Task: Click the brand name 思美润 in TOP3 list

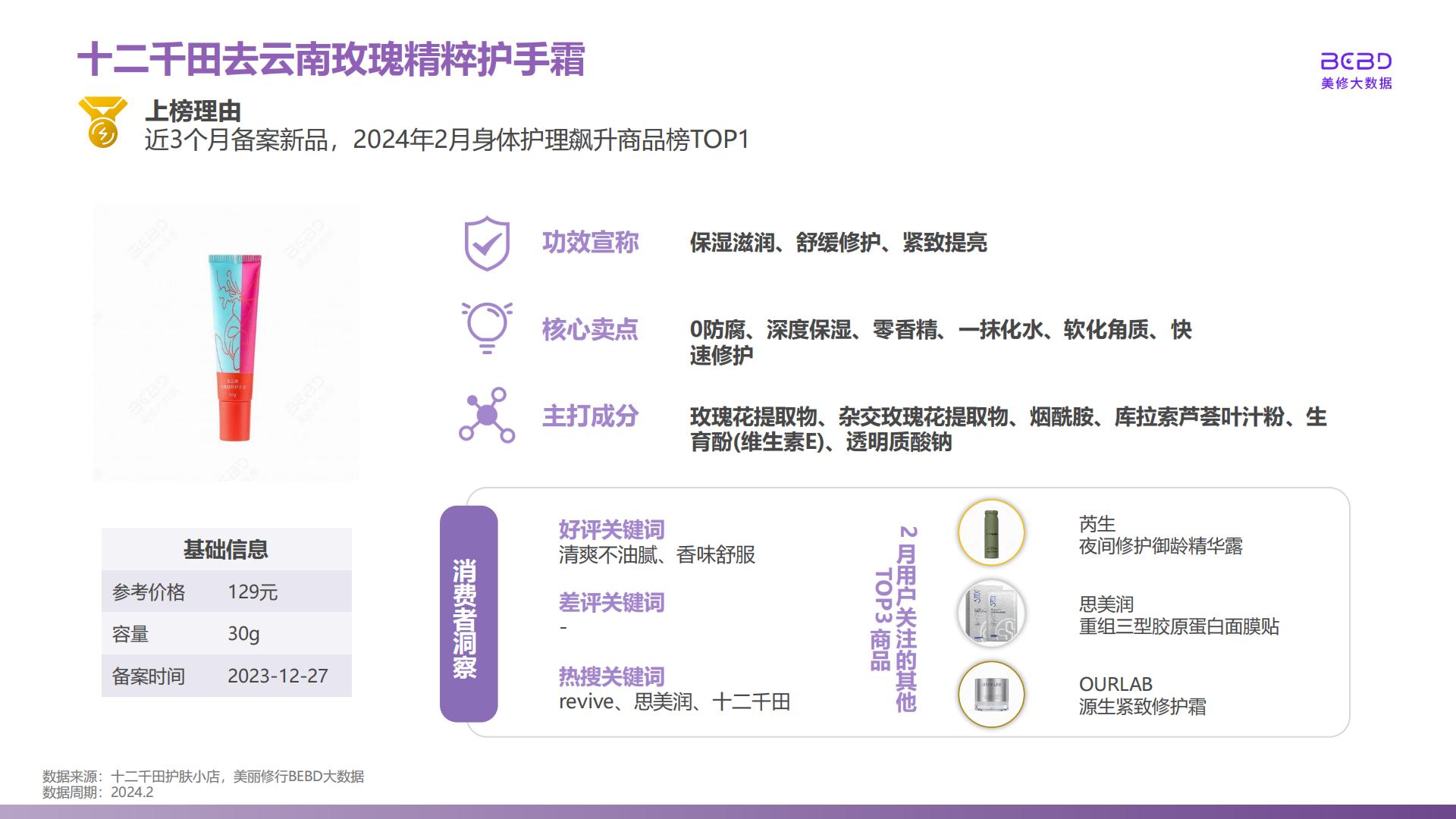Action: pos(1106,604)
